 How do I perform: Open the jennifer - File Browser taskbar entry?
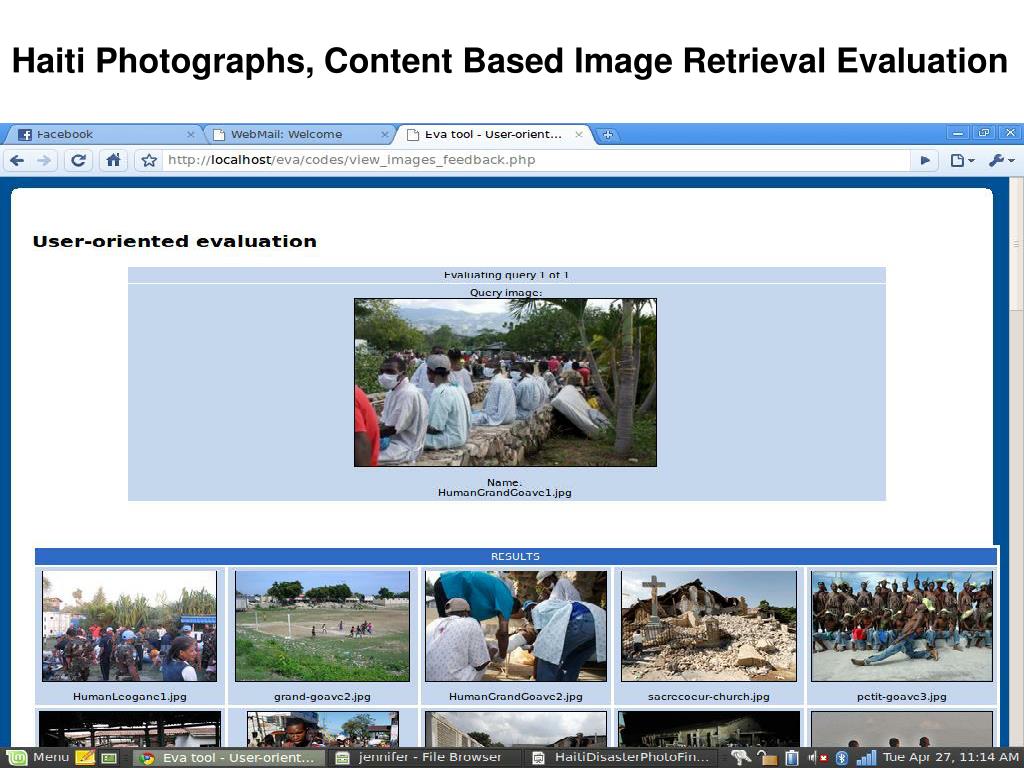coord(422,758)
